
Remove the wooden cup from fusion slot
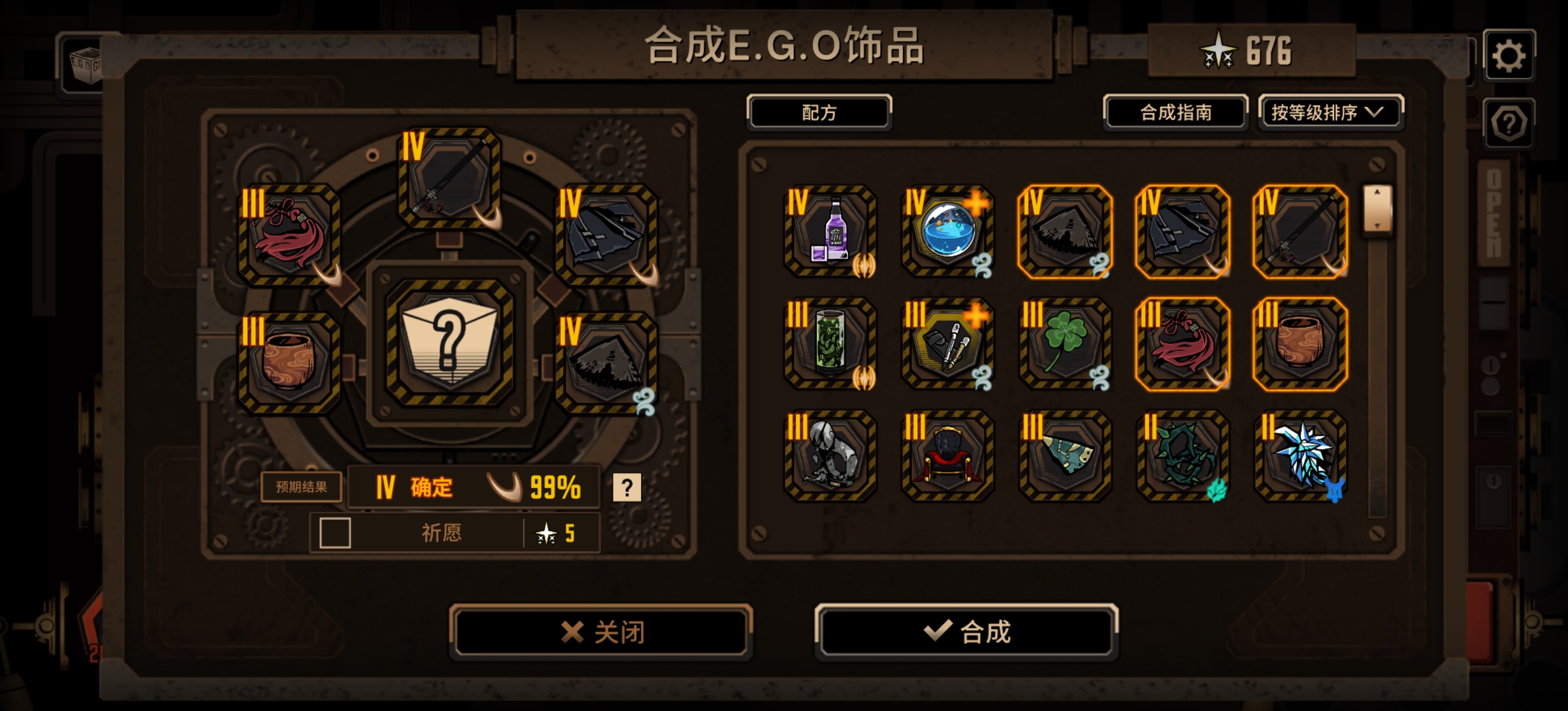click(289, 364)
